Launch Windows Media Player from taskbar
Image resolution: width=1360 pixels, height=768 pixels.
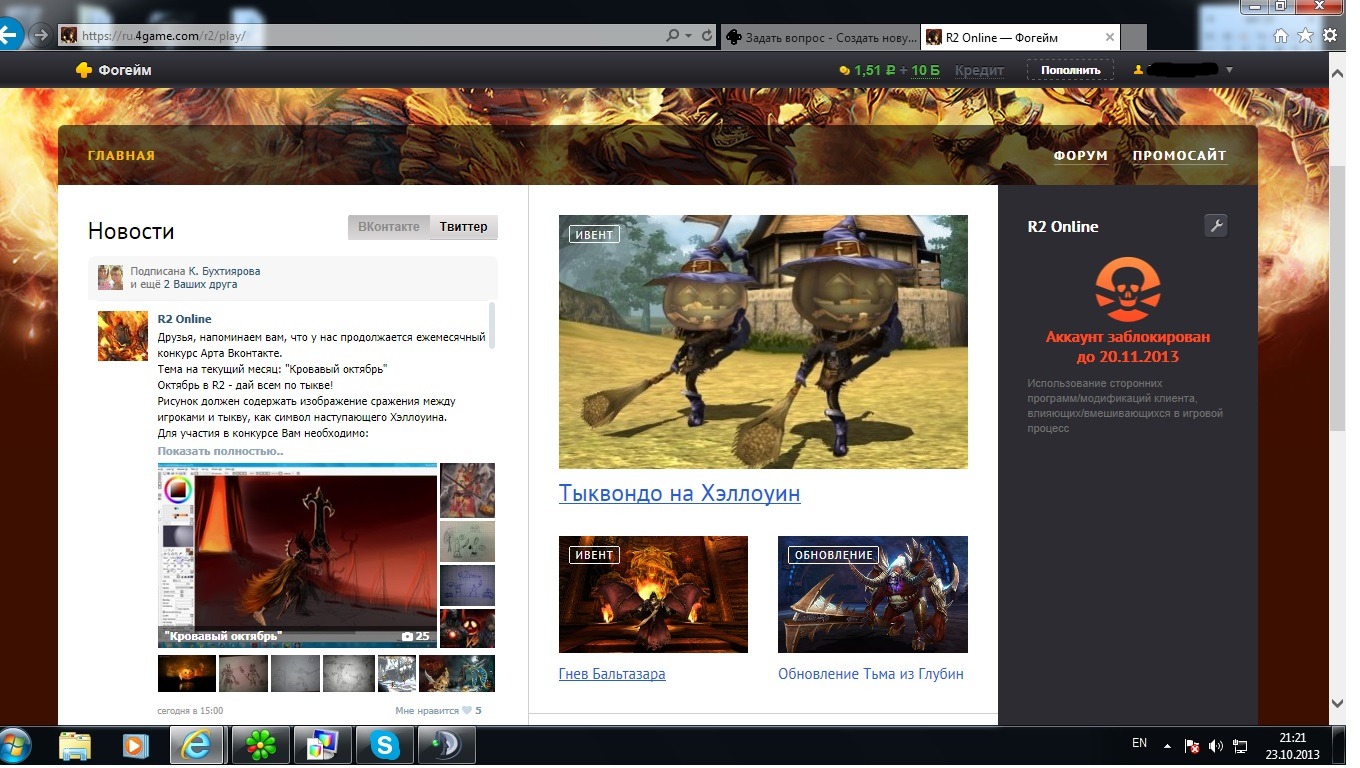pyautogui.click(x=135, y=746)
